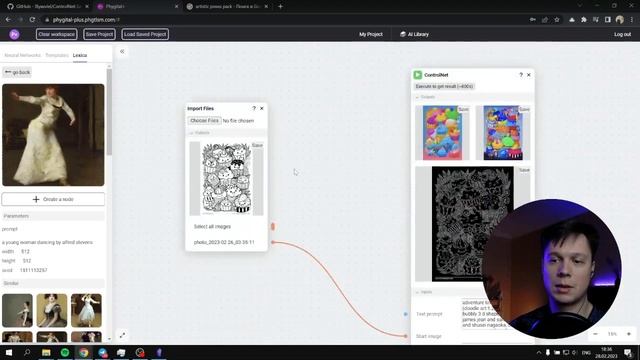
Task: Click Choose Files in Import Files node
Action: click(x=204, y=121)
